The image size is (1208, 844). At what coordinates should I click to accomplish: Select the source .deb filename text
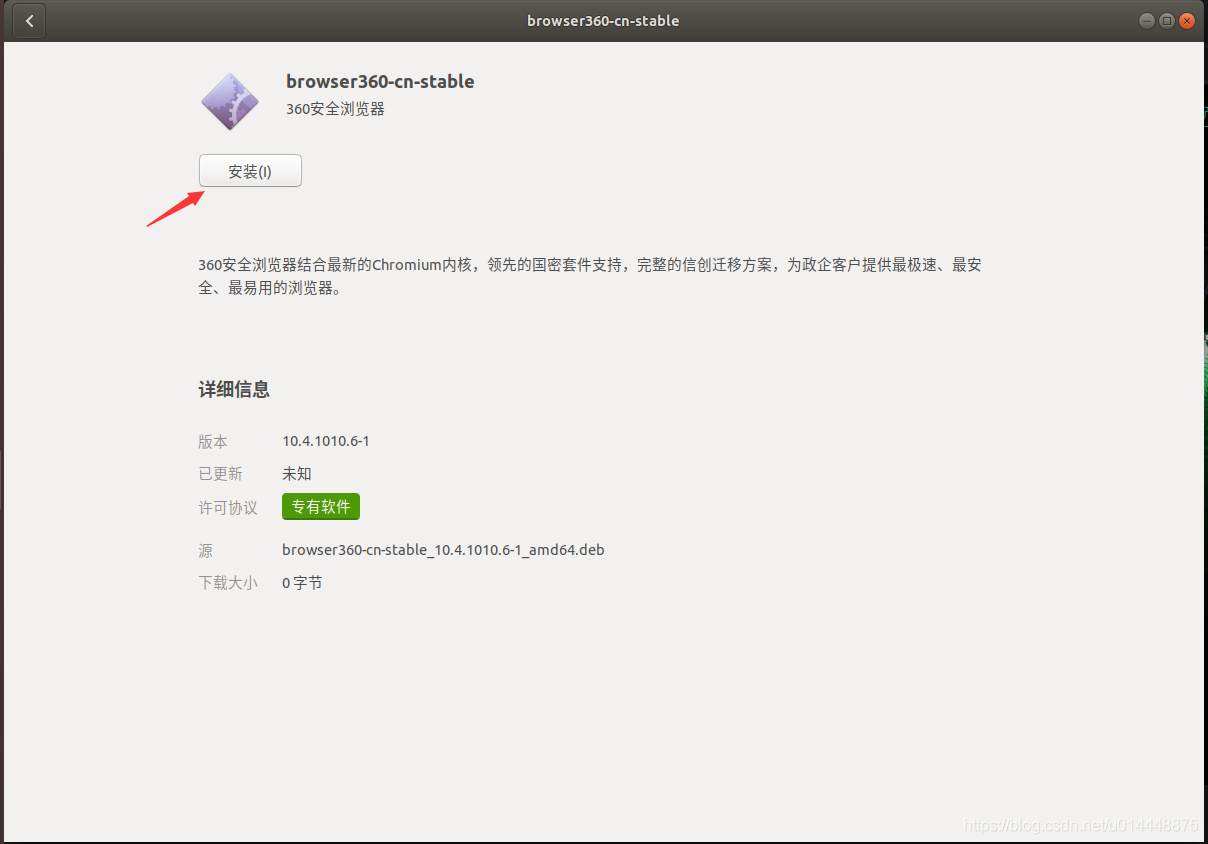[443, 550]
